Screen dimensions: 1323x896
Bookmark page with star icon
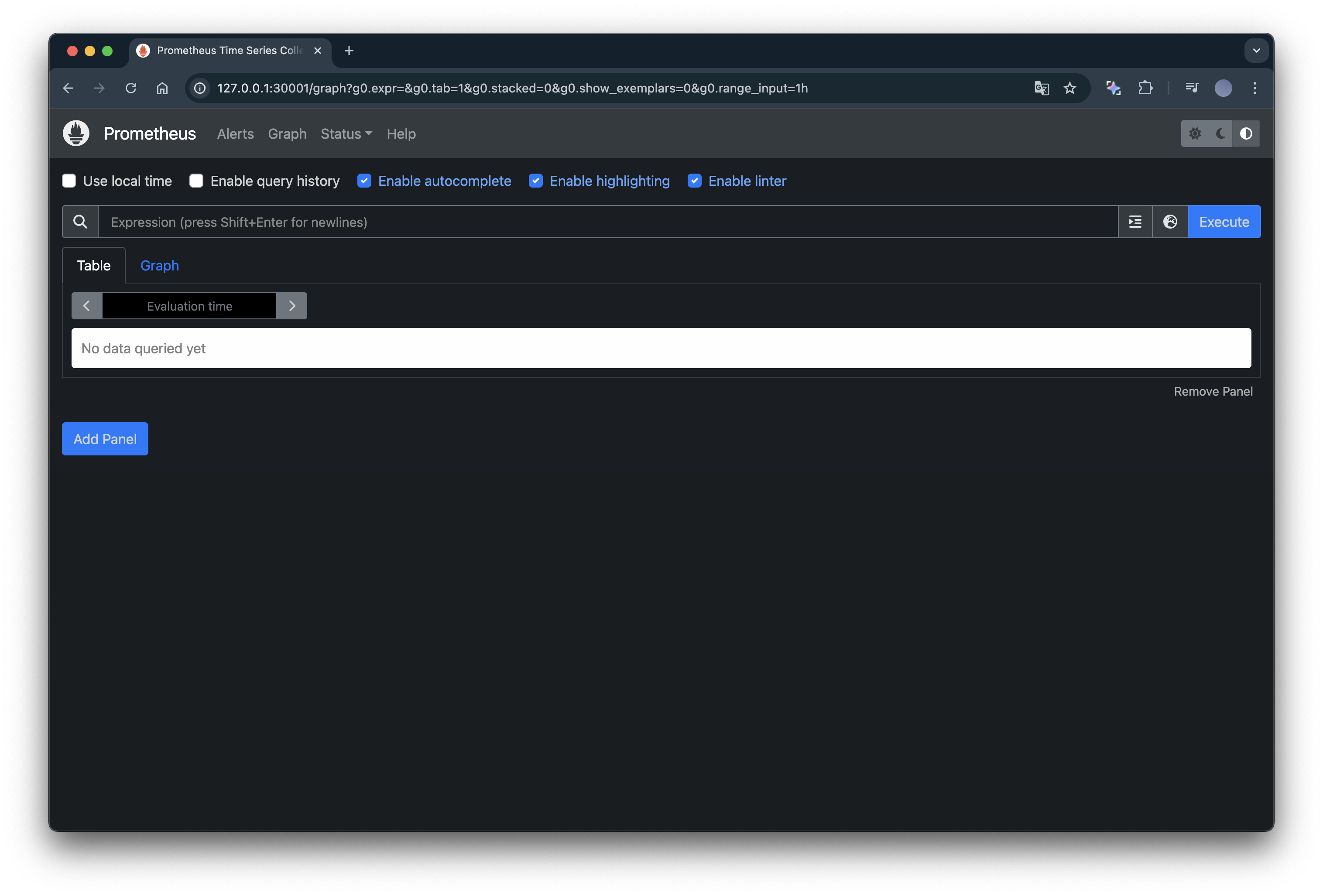(x=1069, y=88)
